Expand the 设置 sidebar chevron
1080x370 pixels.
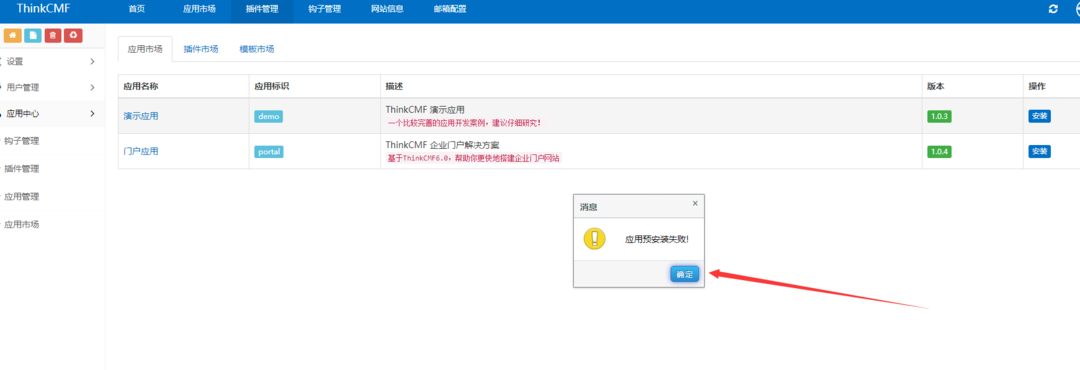92,62
